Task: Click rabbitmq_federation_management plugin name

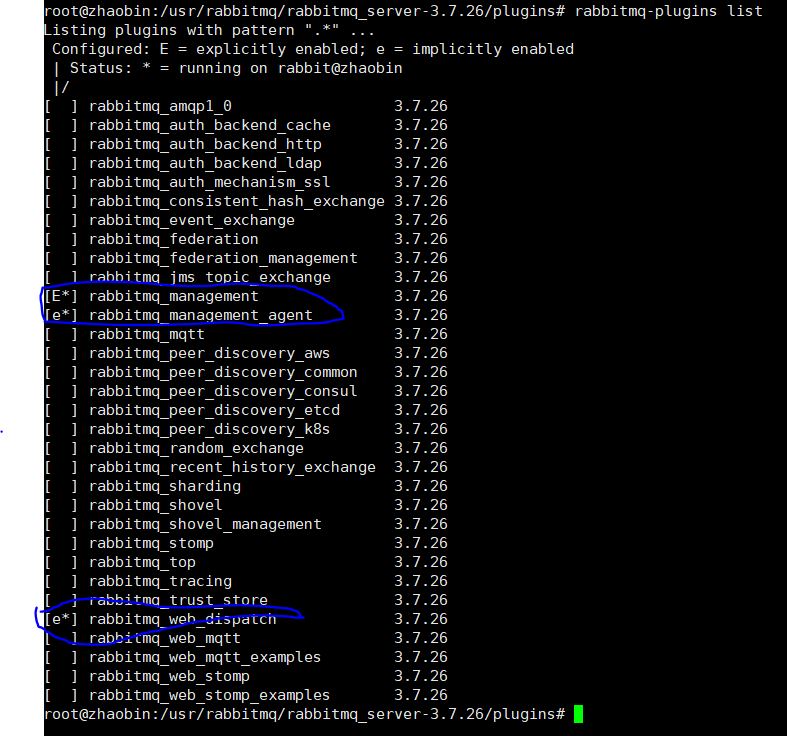Action: coord(223,259)
